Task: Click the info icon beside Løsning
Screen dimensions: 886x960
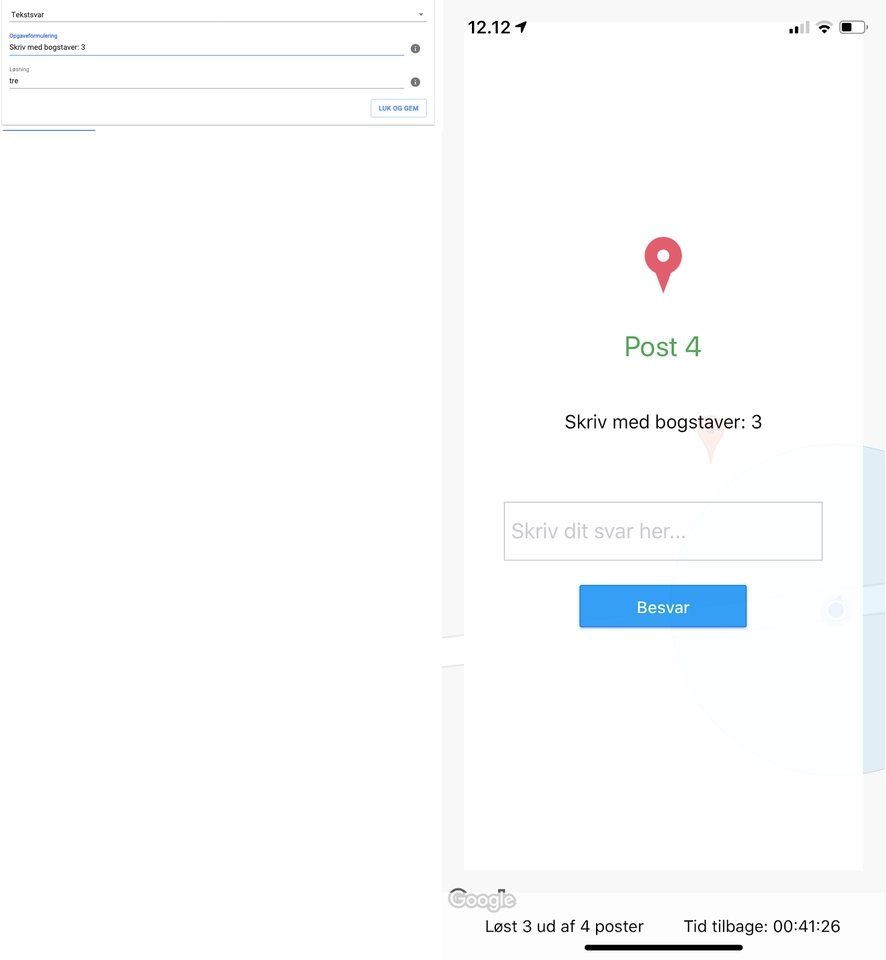Action: click(x=415, y=82)
